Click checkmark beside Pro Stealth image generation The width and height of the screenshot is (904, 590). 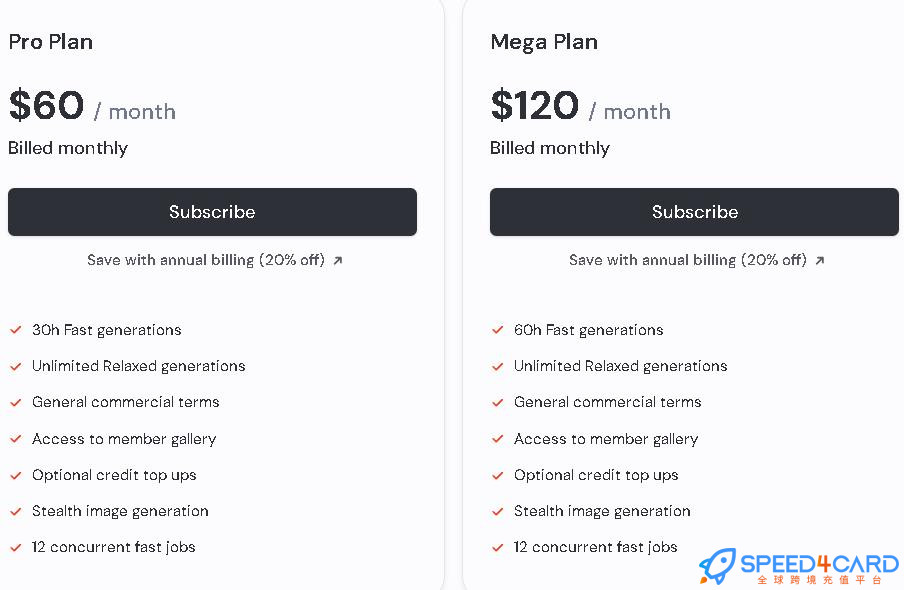(16, 511)
